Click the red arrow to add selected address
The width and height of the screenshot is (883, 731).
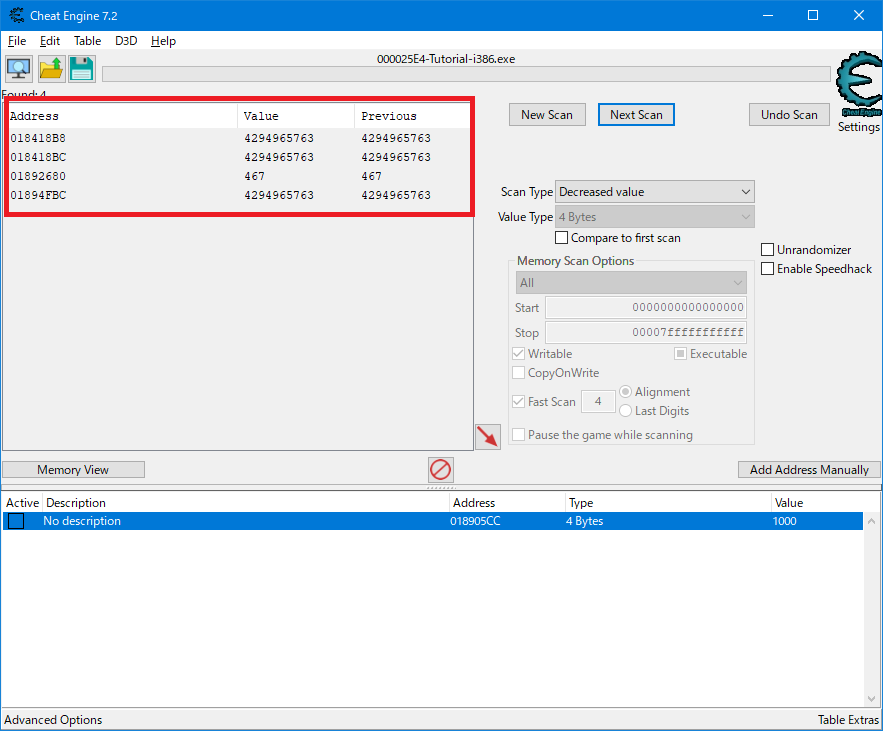click(487, 437)
